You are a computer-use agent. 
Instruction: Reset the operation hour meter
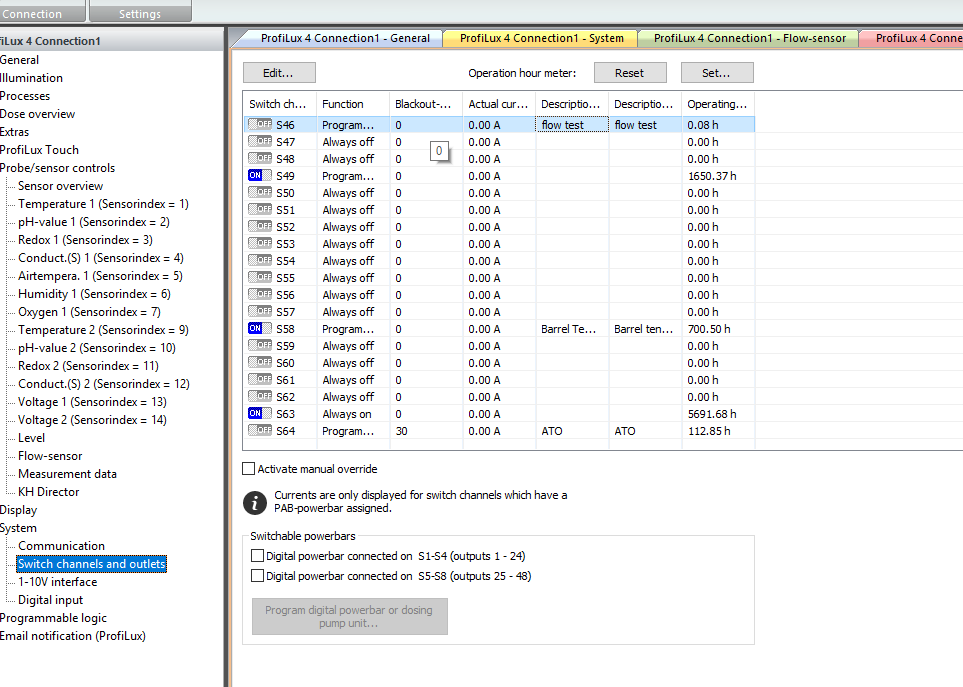click(x=630, y=72)
